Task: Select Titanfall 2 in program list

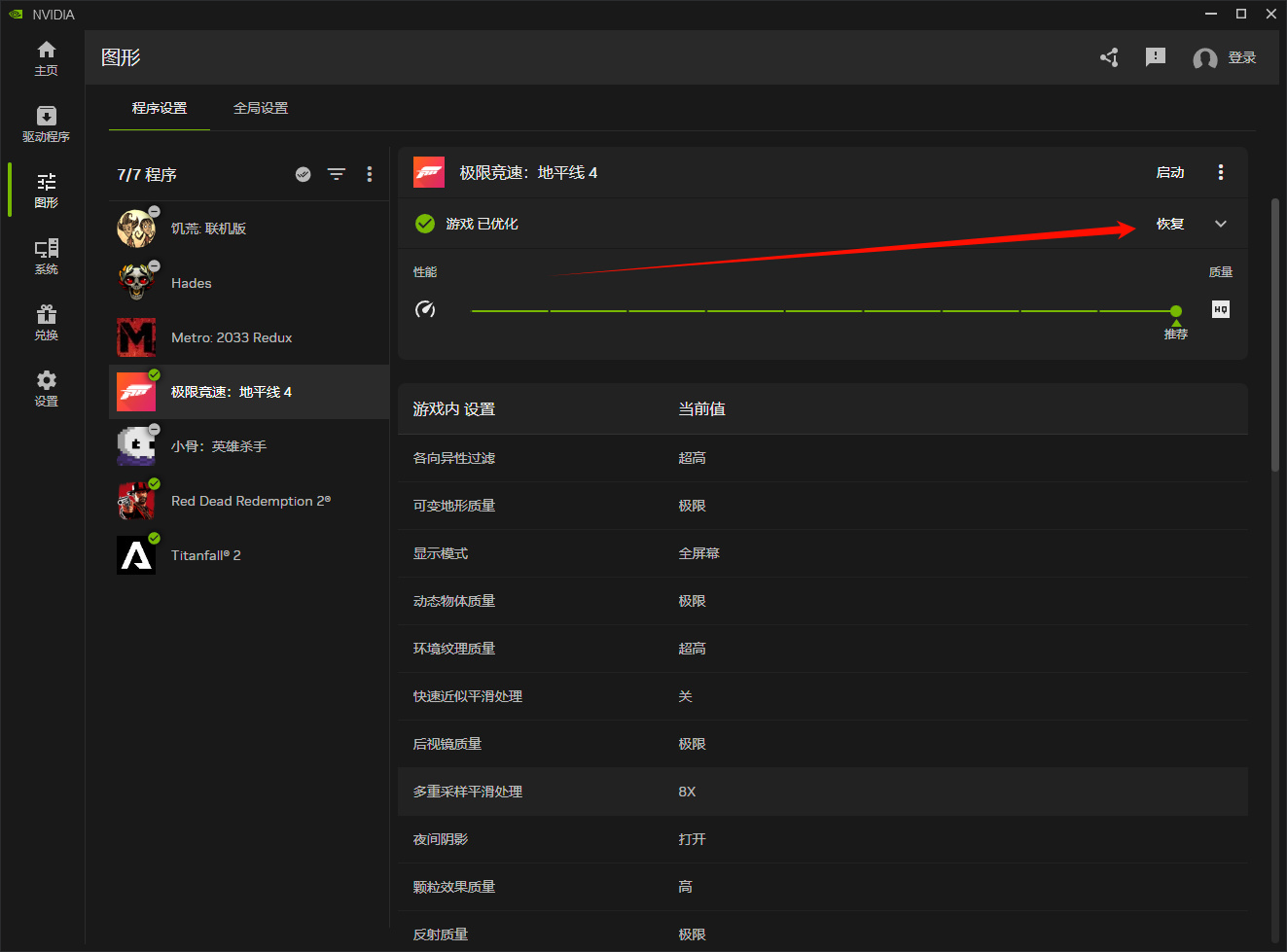Action: pos(249,555)
